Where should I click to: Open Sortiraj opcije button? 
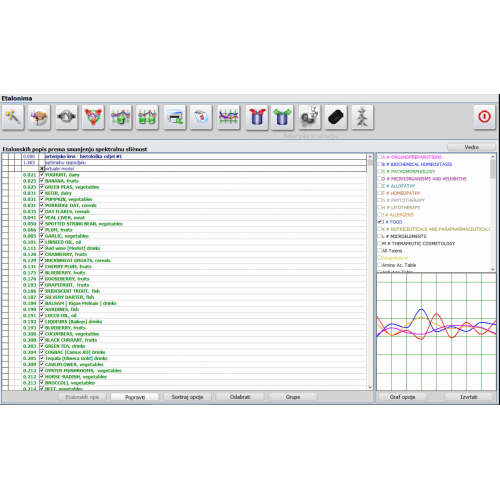(x=187, y=397)
